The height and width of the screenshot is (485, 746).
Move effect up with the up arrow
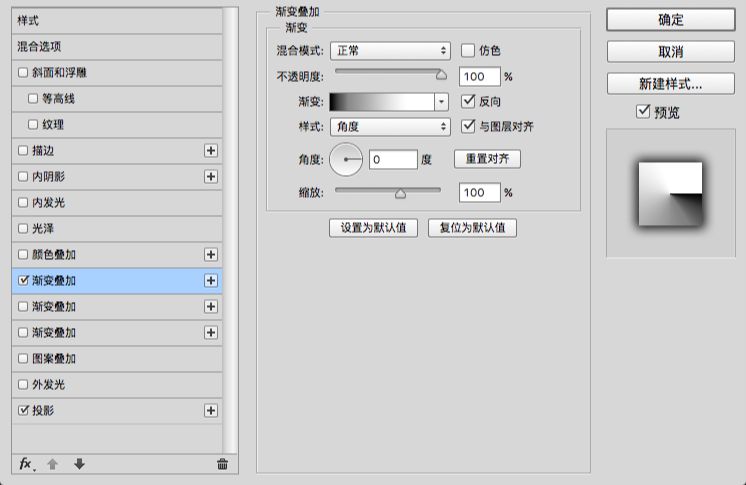tap(53, 464)
